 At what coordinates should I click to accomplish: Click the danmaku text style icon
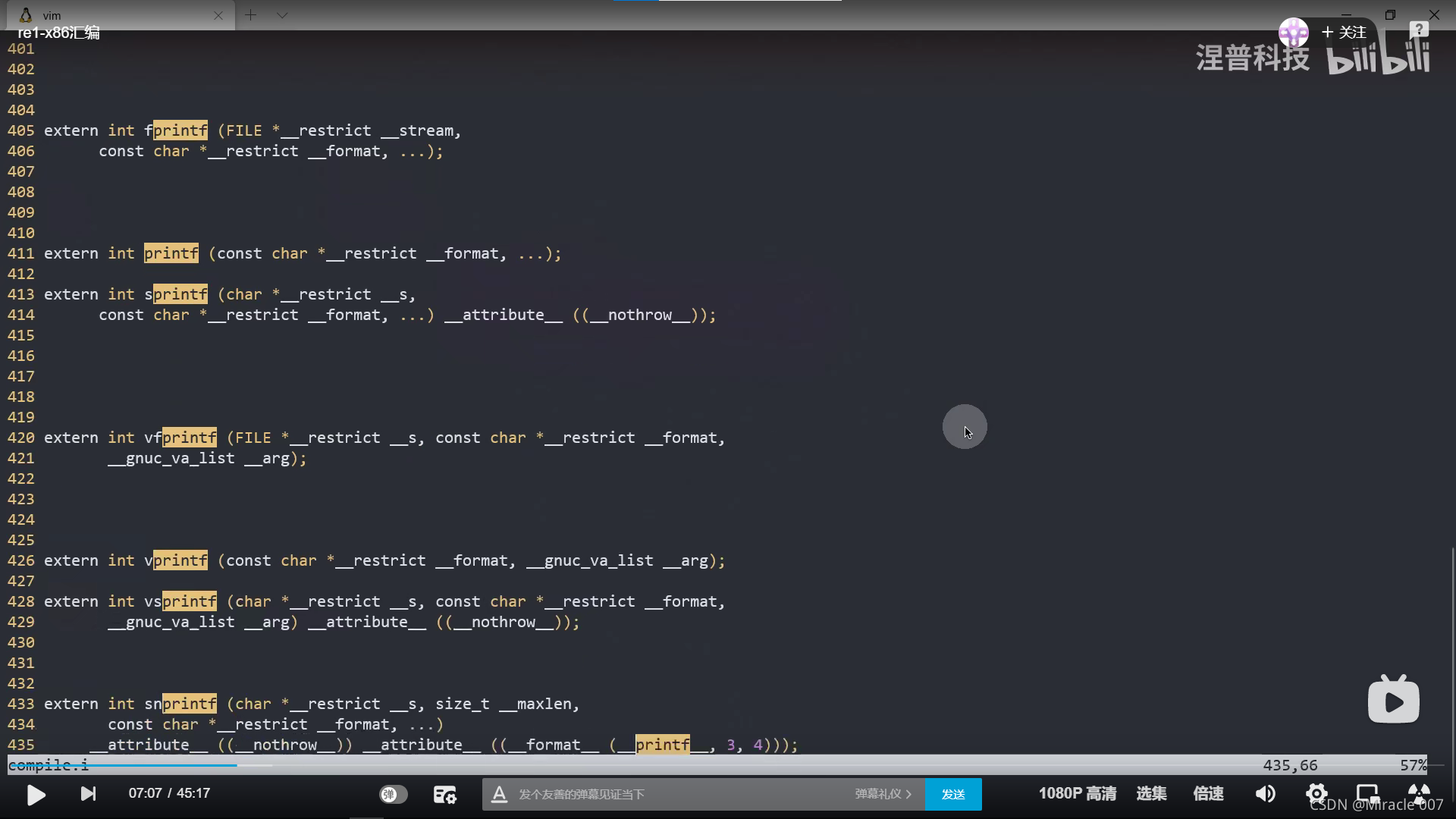click(499, 794)
